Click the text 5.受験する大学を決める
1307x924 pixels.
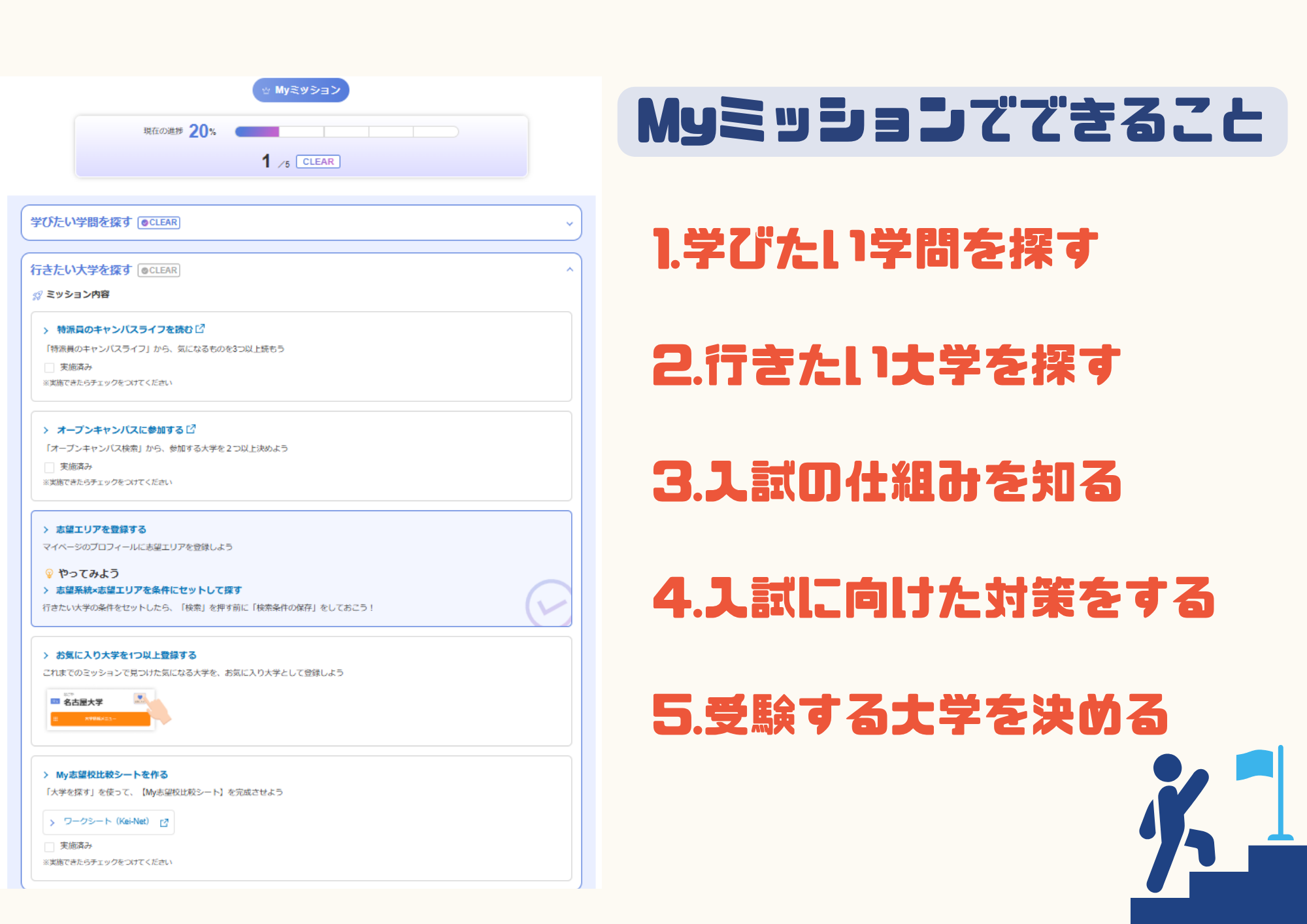tap(910, 714)
